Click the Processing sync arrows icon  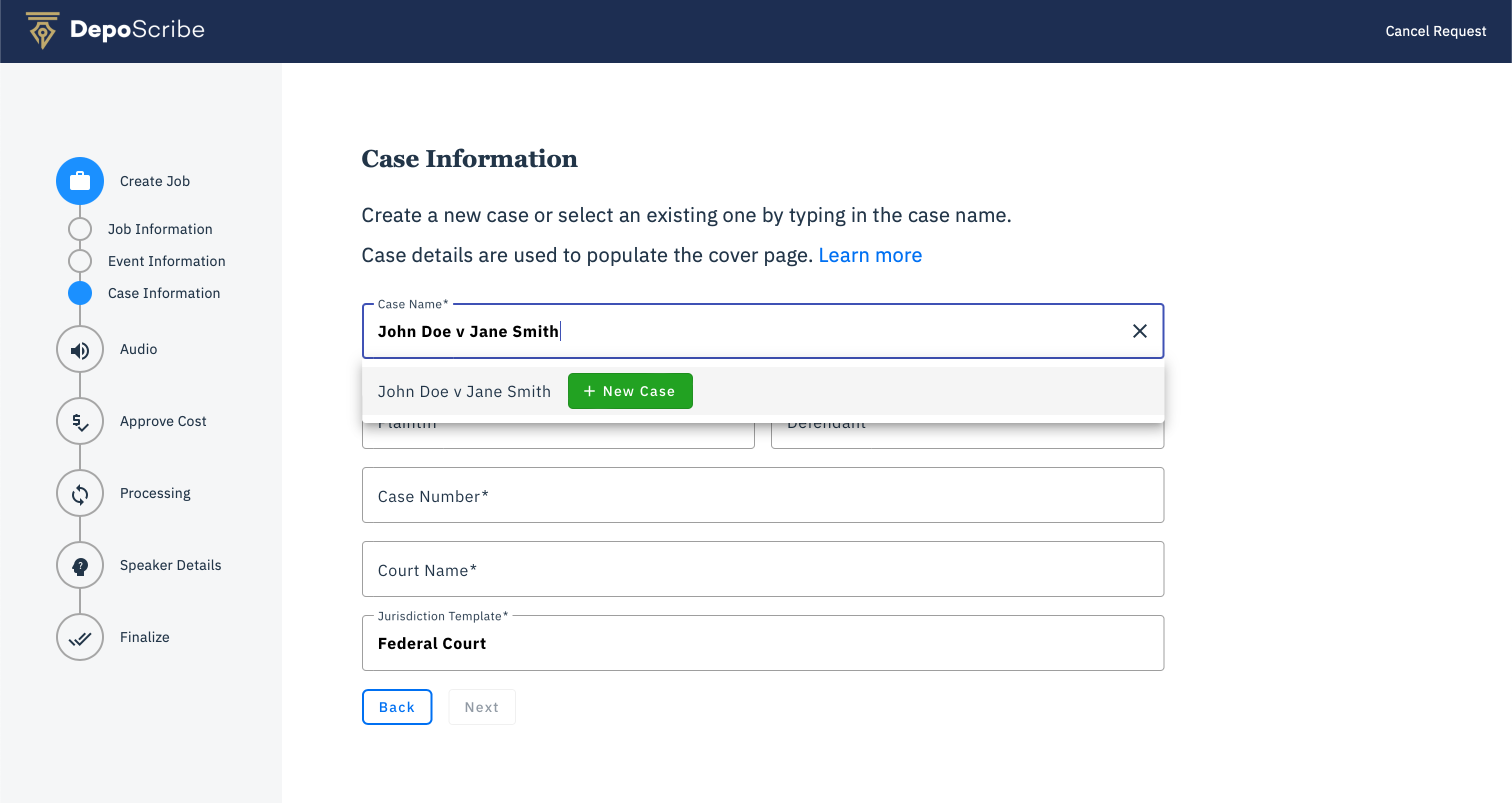click(80, 493)
